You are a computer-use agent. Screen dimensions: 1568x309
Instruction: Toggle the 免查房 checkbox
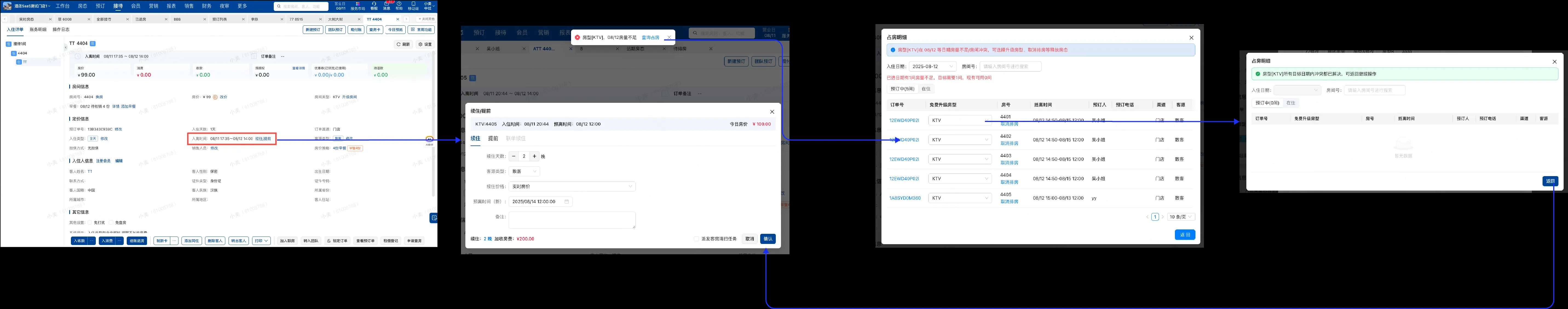tap(111, 223)
